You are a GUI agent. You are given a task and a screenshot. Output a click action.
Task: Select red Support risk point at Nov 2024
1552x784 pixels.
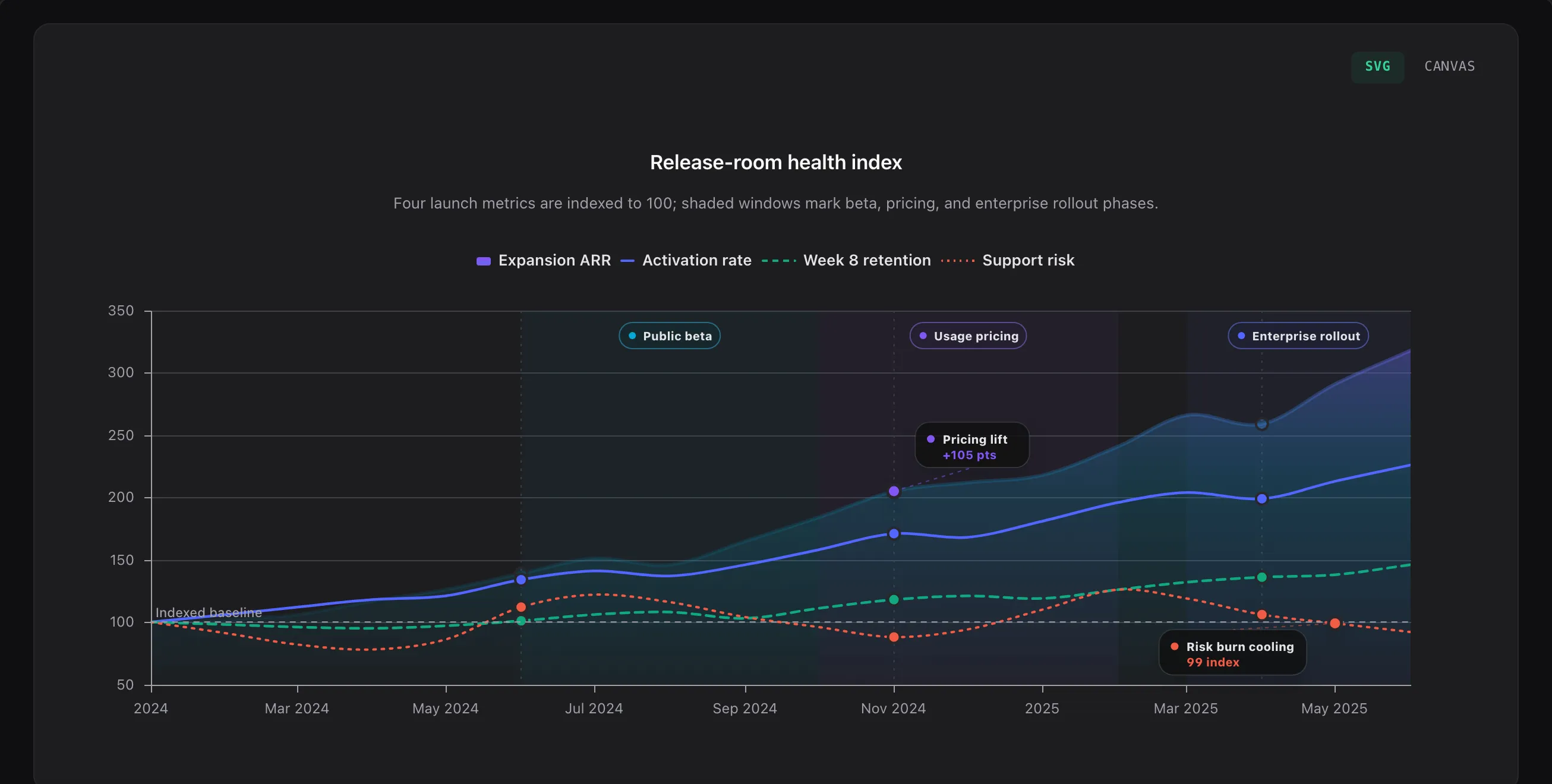(894, 637)
